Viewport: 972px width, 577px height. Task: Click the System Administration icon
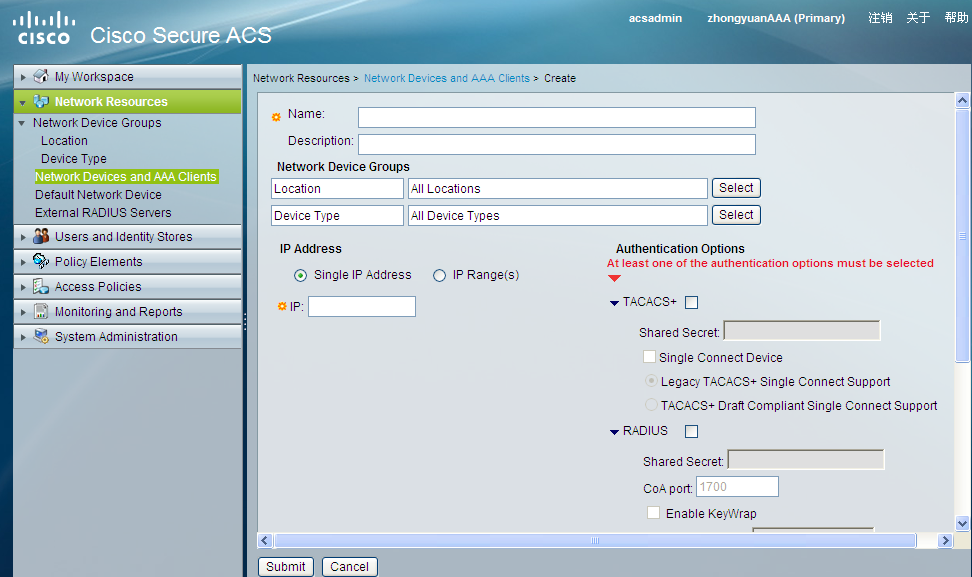click(x=41, y=336)
